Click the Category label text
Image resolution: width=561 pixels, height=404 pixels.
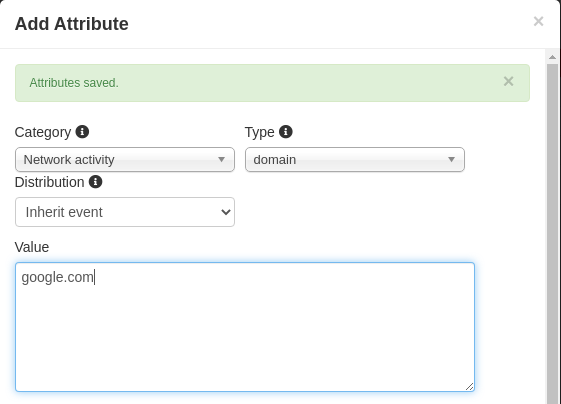point(43,132)
